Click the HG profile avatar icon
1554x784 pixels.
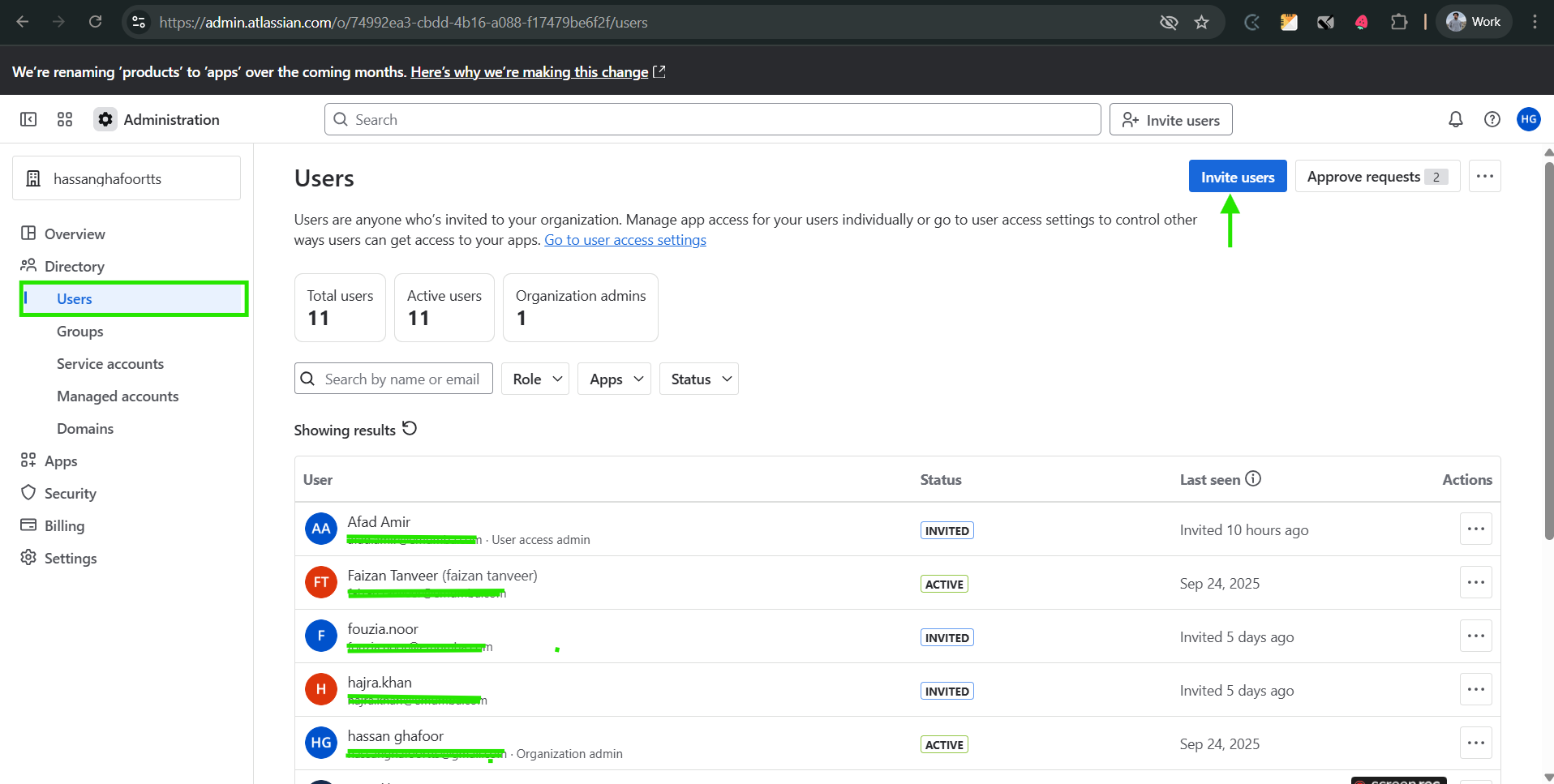(x=1529, y=118)
